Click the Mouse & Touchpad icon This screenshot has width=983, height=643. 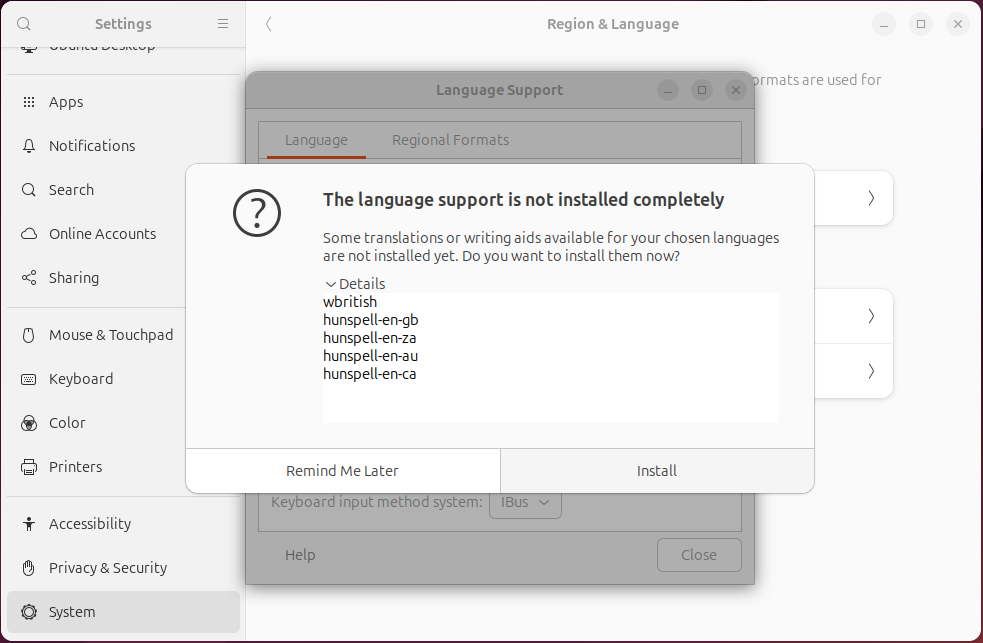pyautogui.click(x=29, y=335)
